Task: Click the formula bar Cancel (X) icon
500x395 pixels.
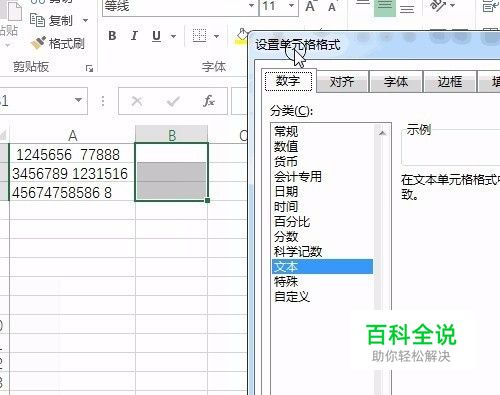Action: click(137, 101)
